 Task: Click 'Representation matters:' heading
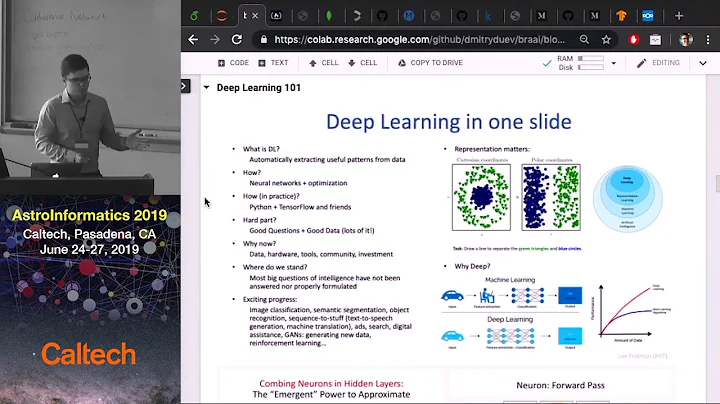point(492,149)
